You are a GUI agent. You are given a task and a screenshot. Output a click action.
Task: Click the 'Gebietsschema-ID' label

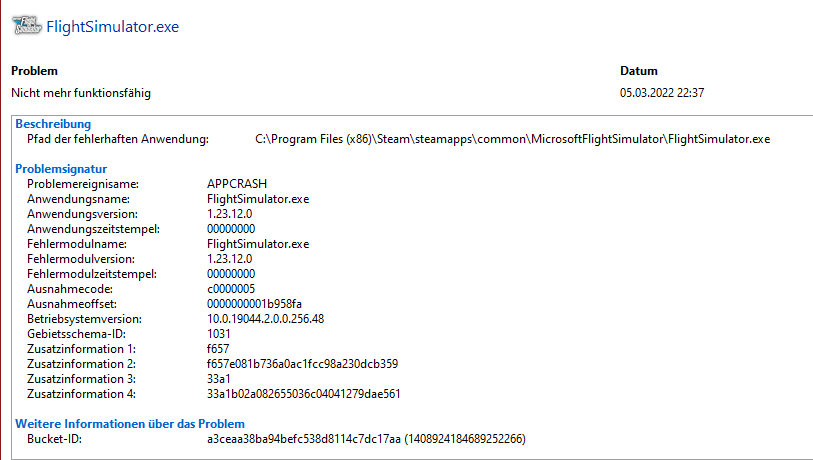pyautogui.click(x=77, y=334)
